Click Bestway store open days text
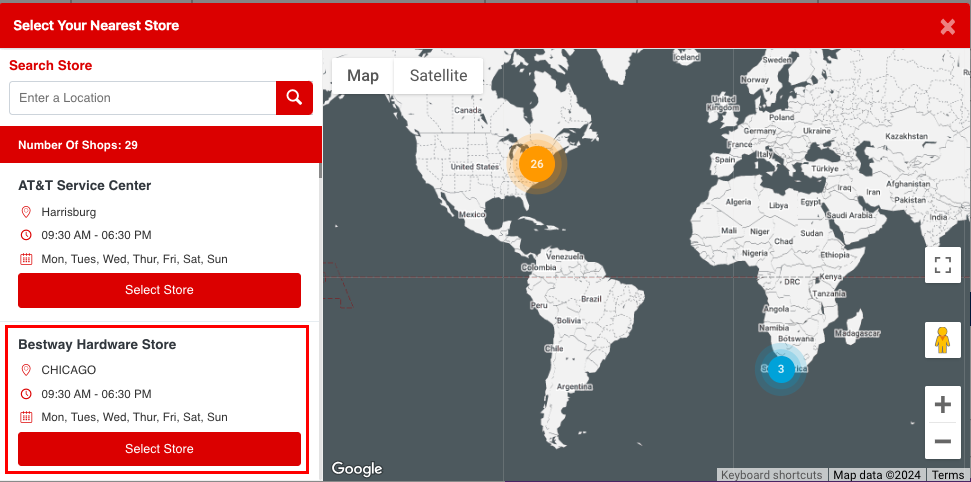 click(134, 417)
